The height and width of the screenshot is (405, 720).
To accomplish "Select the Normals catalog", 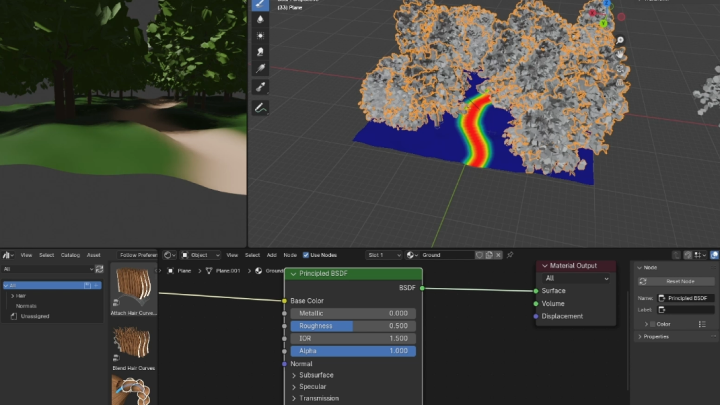I will 26,306.
